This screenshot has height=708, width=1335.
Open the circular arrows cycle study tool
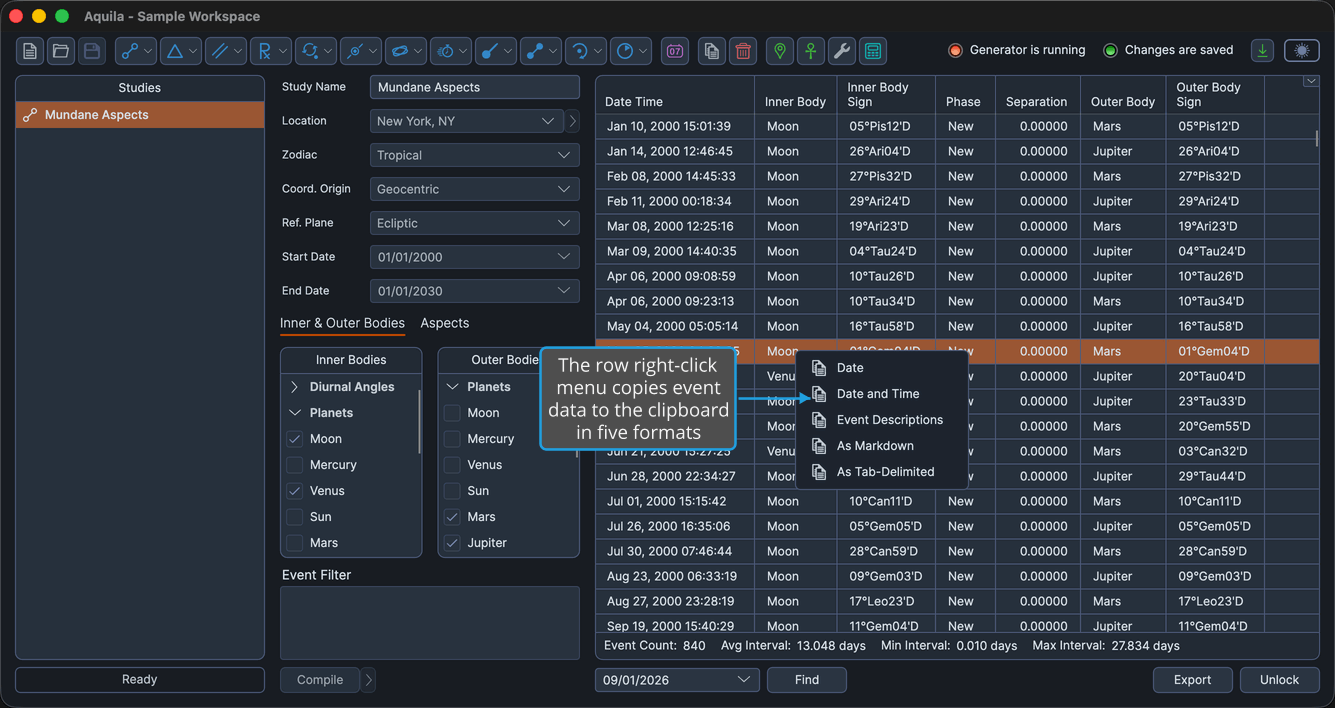tap(316, 51)
